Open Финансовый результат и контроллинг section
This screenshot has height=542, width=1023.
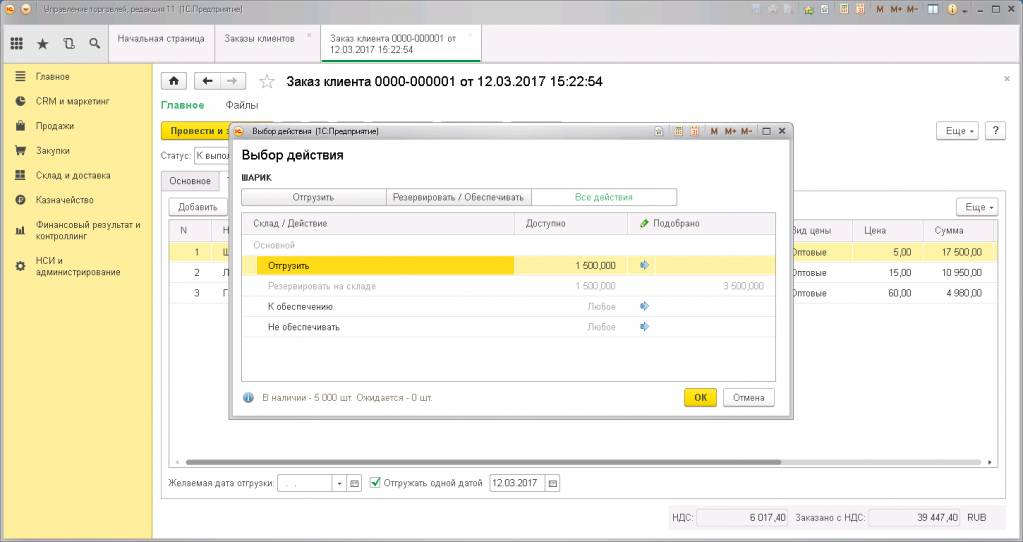[88, 230]
